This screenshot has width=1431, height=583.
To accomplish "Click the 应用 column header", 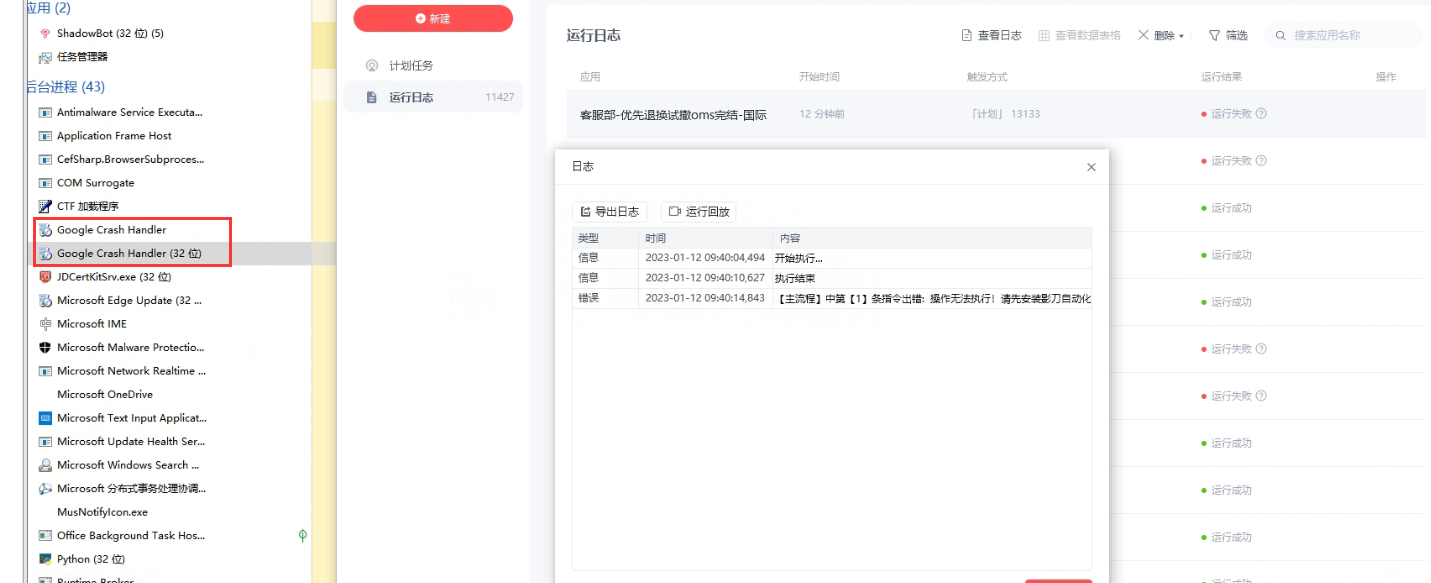I will [x=590, y=77].
